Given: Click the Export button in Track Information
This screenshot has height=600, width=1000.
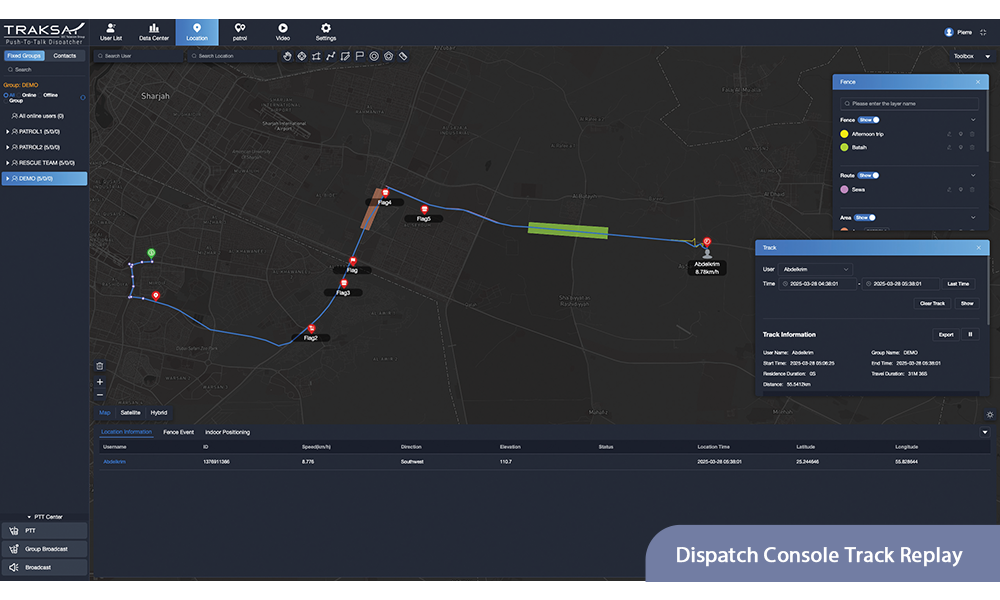Looking at the screenshot, I should point(945,334).
